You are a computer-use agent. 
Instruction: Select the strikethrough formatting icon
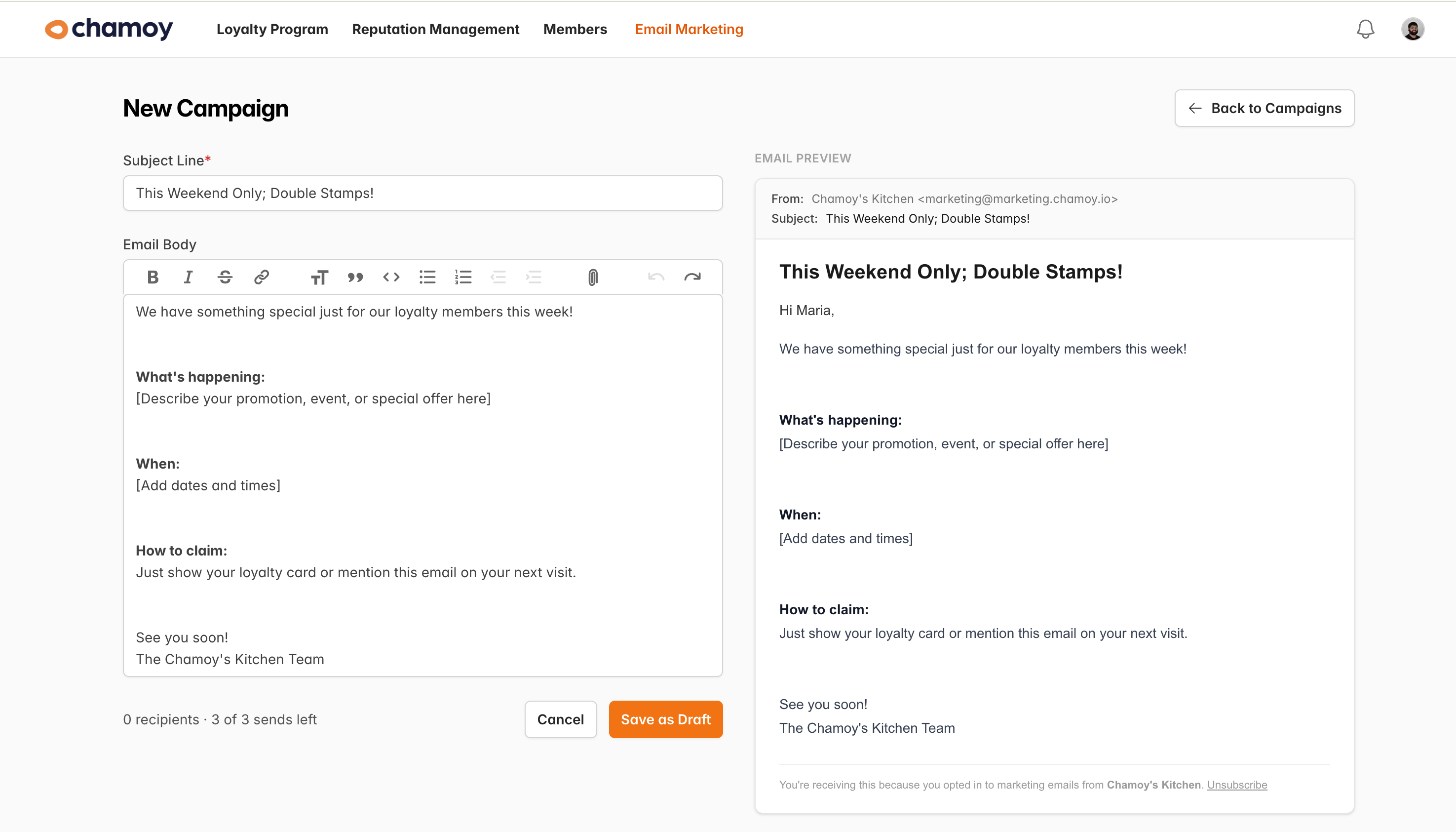(225, 277)
